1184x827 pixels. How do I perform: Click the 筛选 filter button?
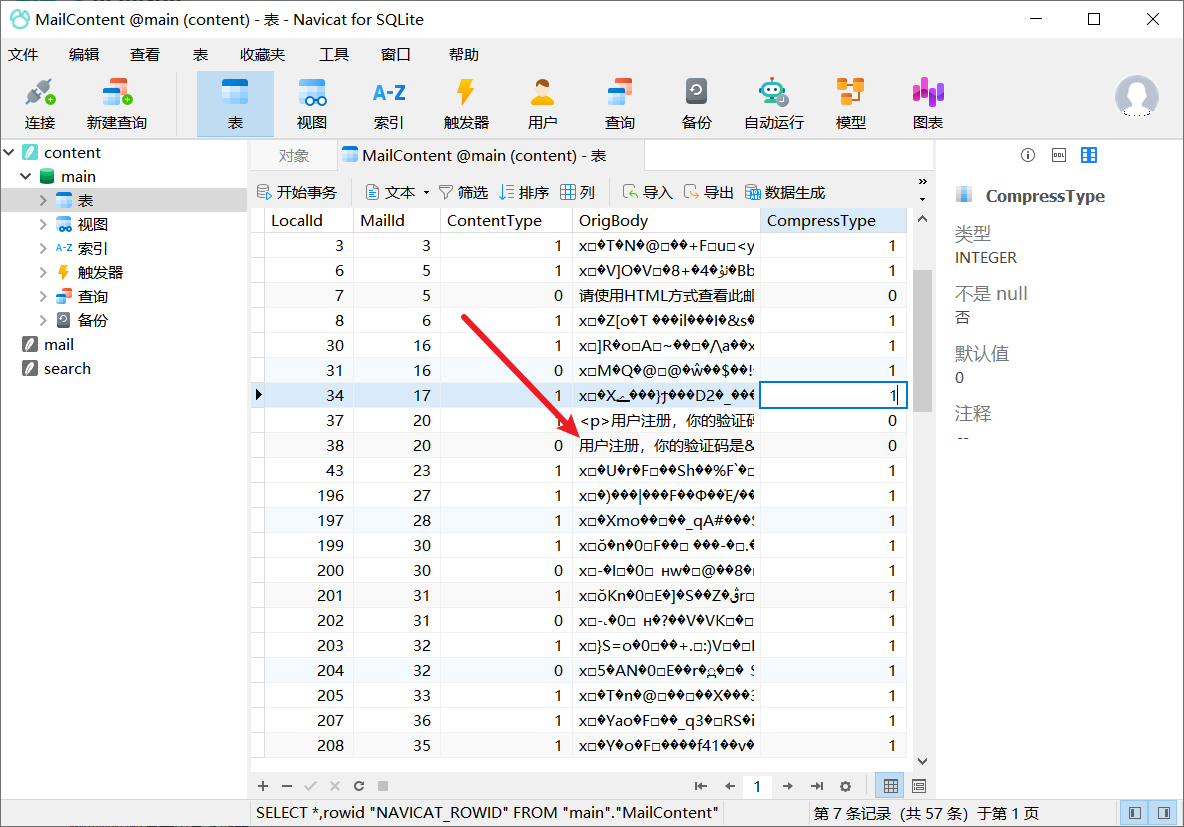[x=464, y=193]
